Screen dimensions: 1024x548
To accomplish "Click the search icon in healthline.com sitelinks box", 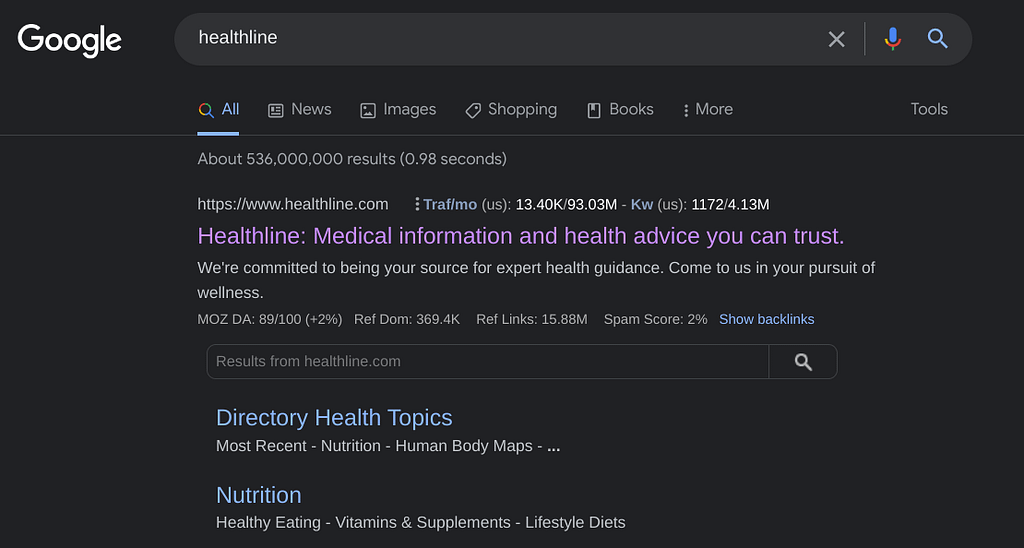I will coord(803,362).
